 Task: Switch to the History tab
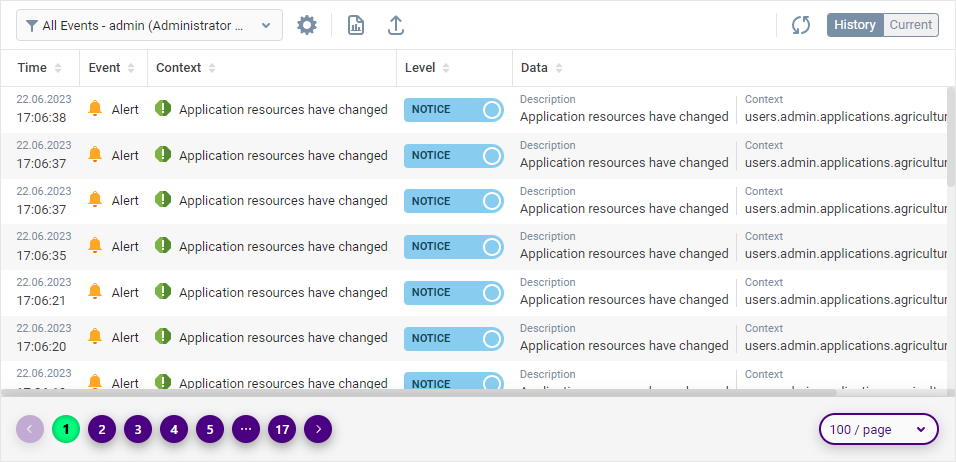pyautogui.click(x=855, y=25)
